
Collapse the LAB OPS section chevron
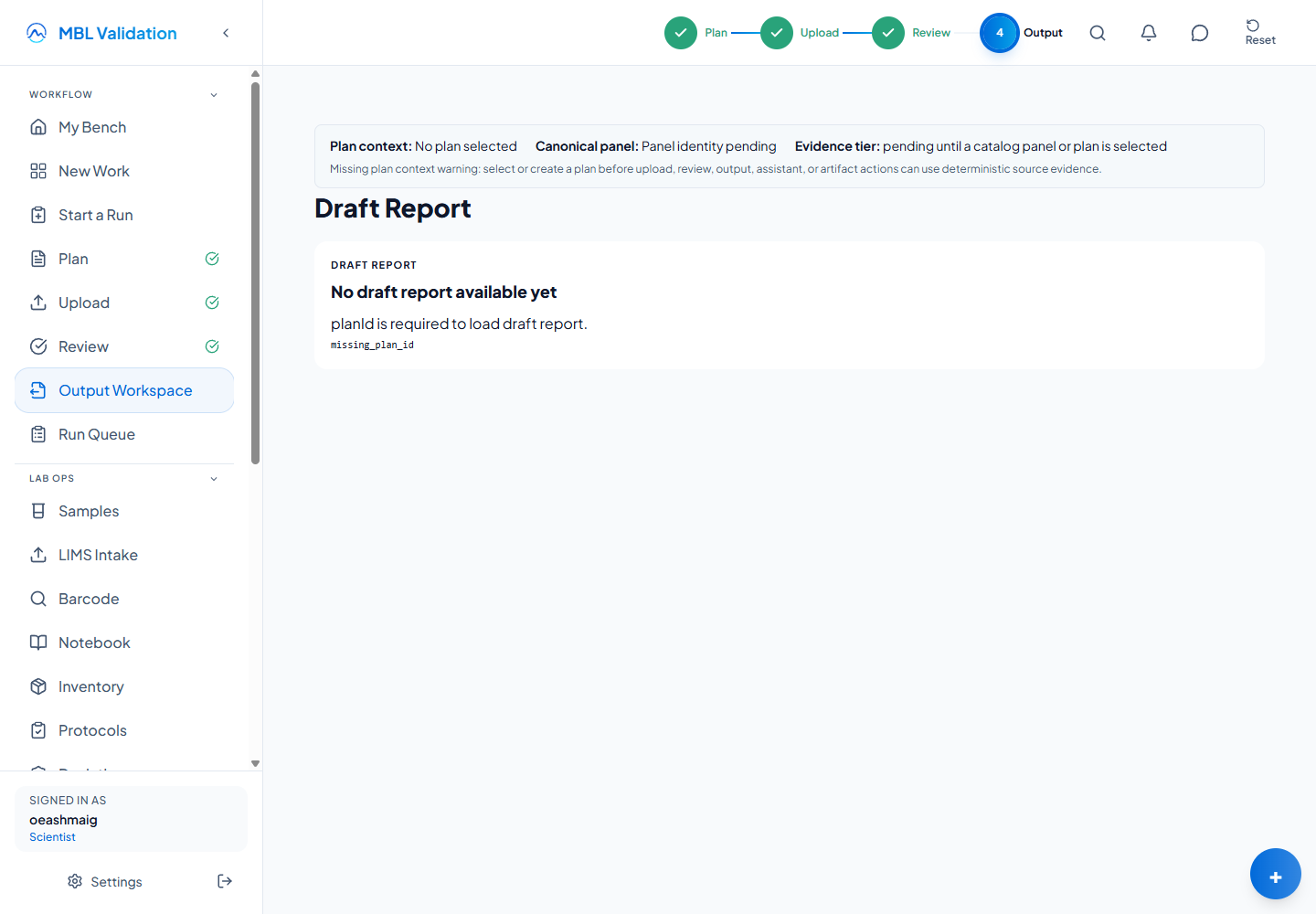214,479
